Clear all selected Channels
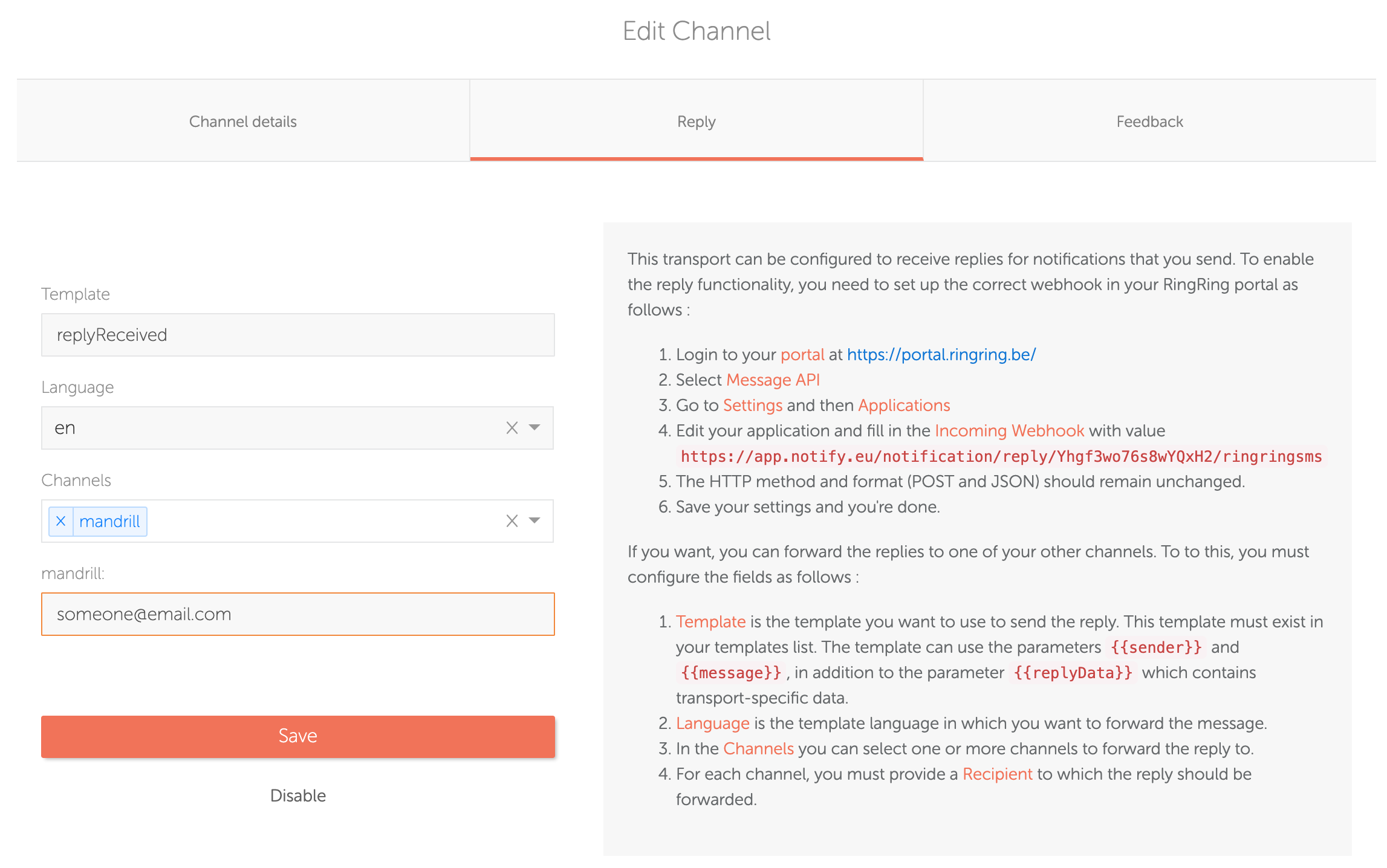The height and width of the screenshot is (868, 1387). 512,521
